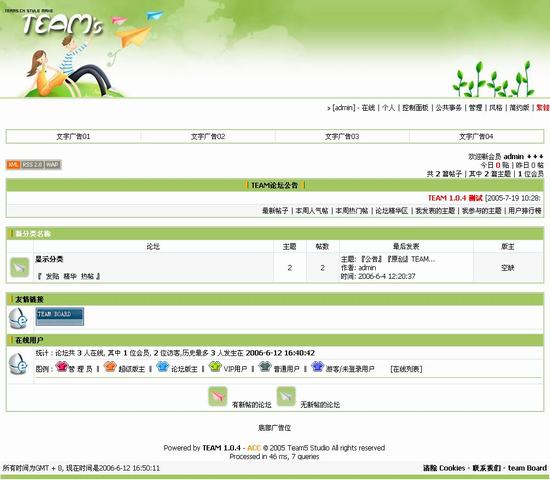Click the 无新帖的论坛 legend icon
Viewport: 550px width, 480px height.
(x=286, y=396)
